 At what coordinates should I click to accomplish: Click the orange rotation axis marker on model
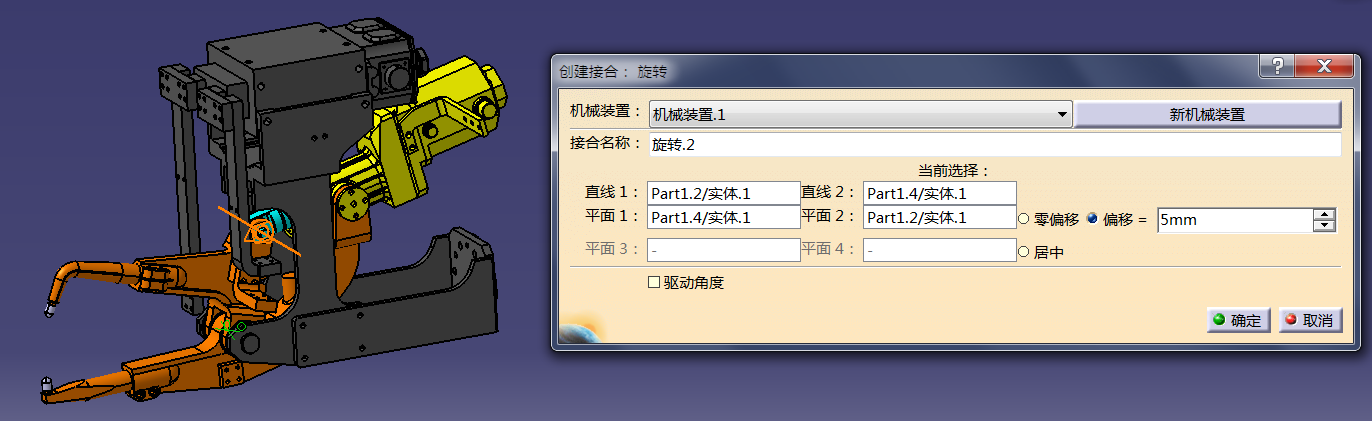[262, 232]
